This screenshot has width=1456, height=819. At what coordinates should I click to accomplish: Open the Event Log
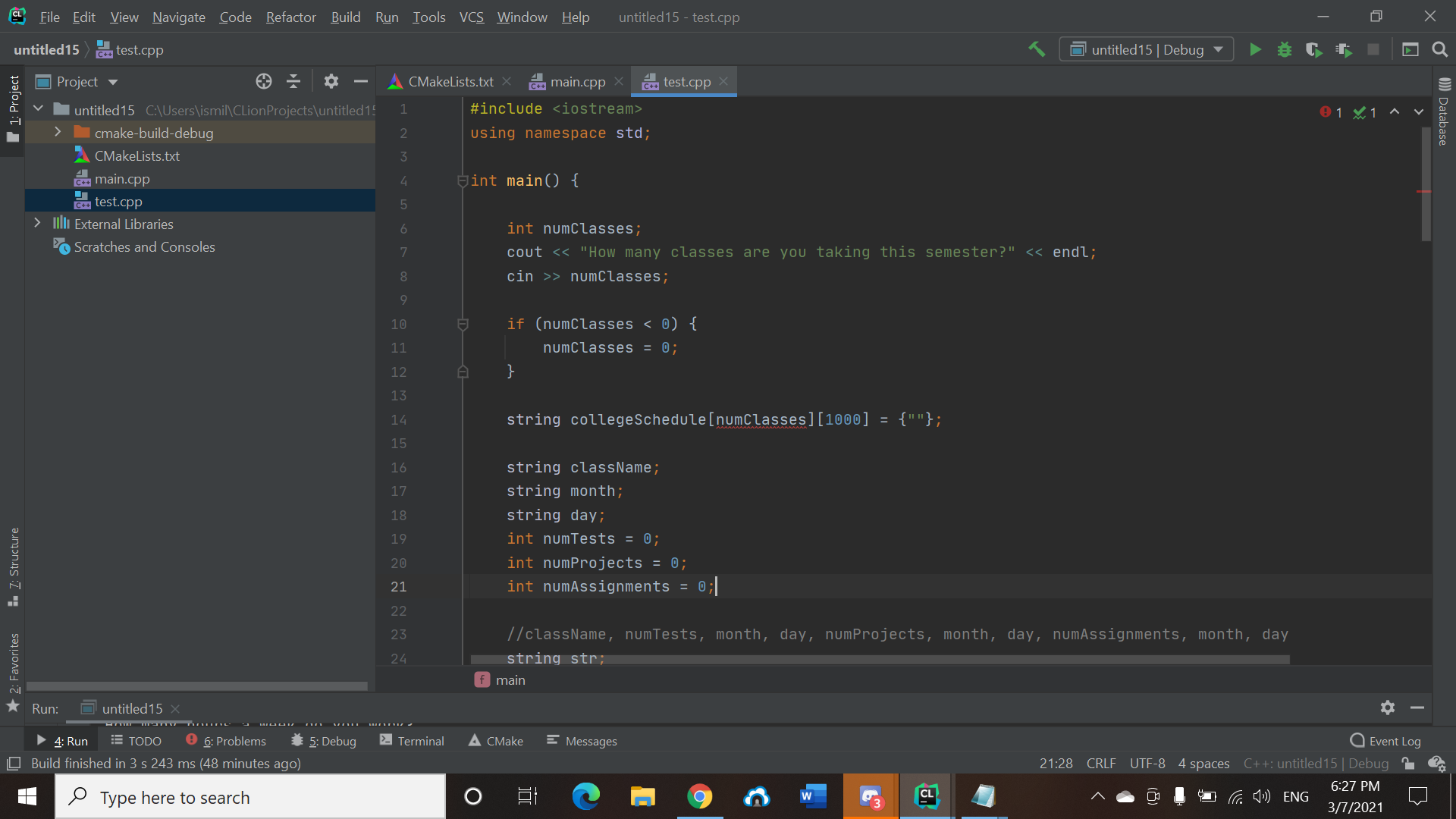[x=1386, y=741]
